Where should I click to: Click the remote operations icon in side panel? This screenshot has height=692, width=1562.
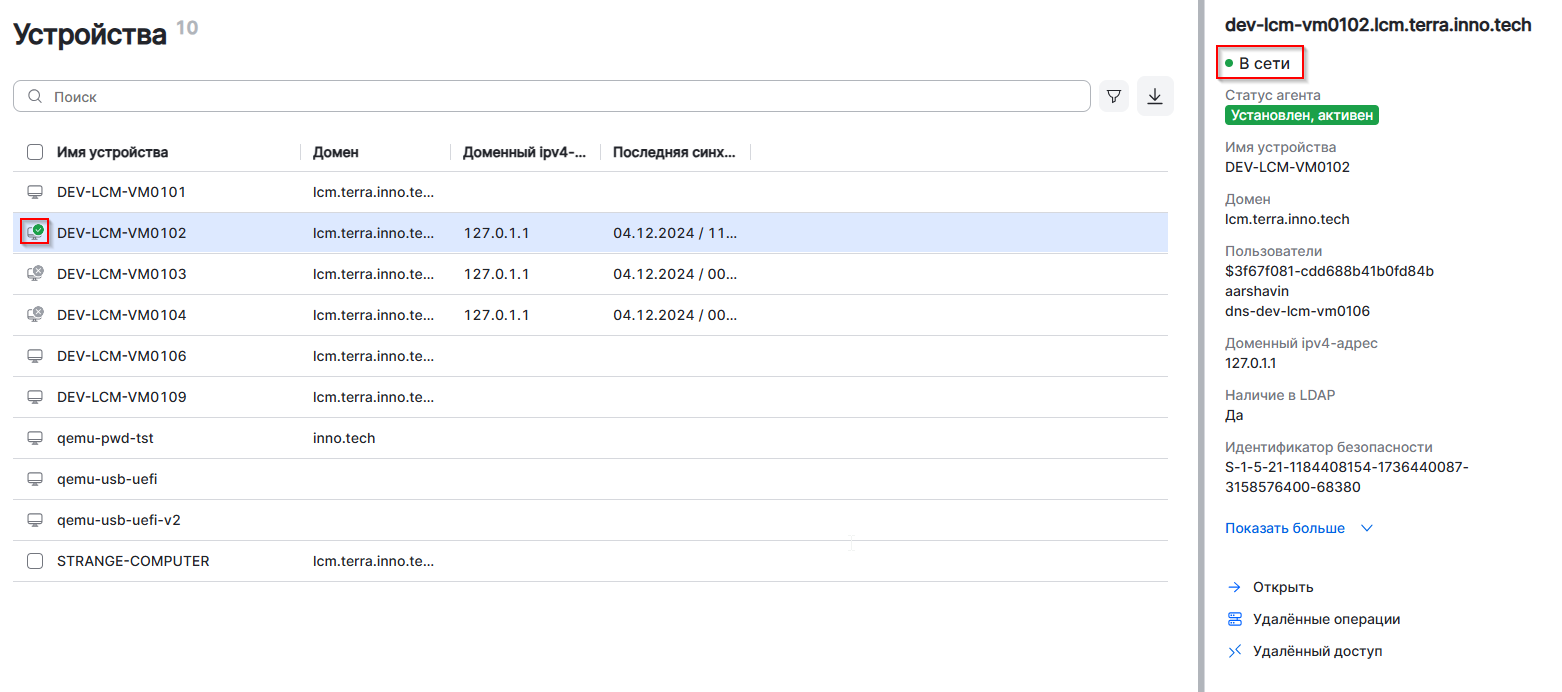point(1234,619)
